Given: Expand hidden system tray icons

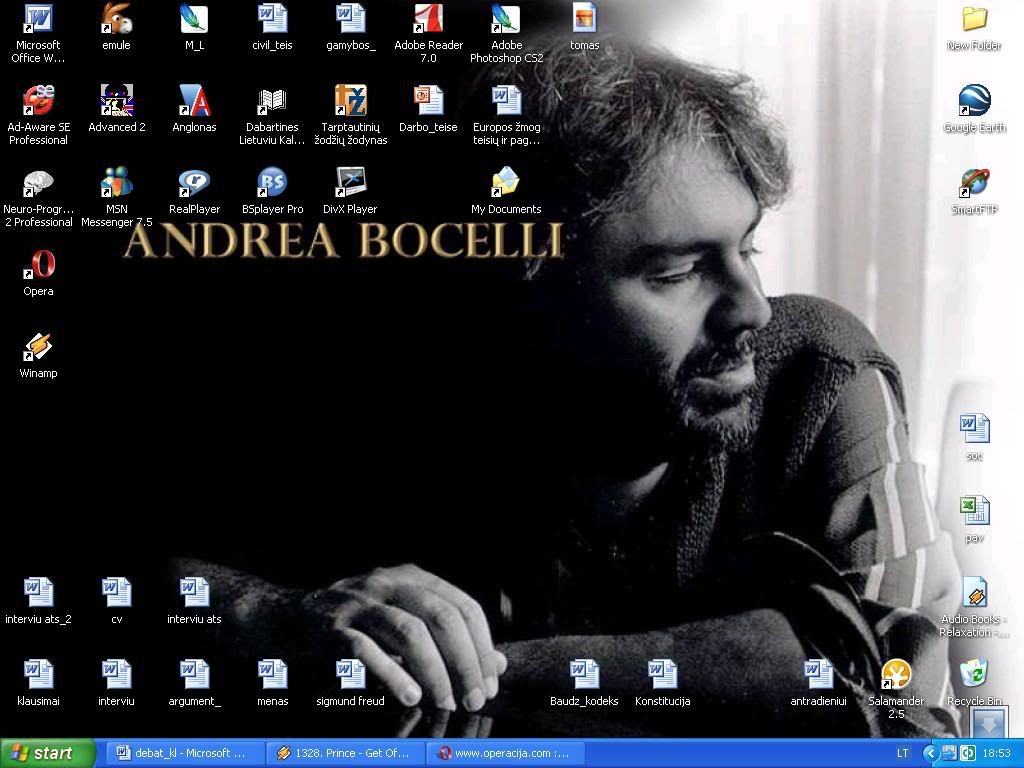Looking at the screenshot, I should point(931,753).
